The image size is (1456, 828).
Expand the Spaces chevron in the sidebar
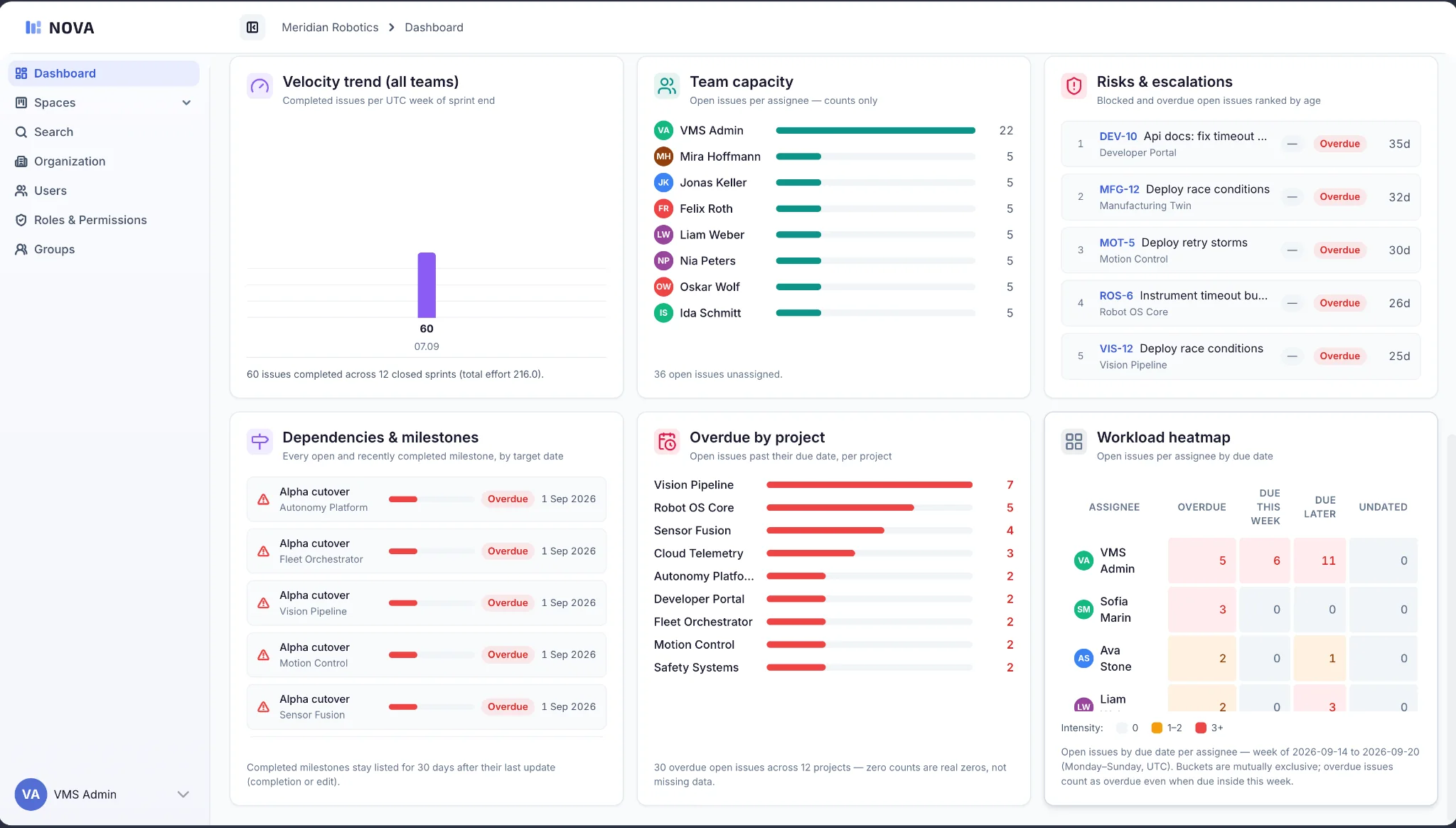(x=186, y=102)
